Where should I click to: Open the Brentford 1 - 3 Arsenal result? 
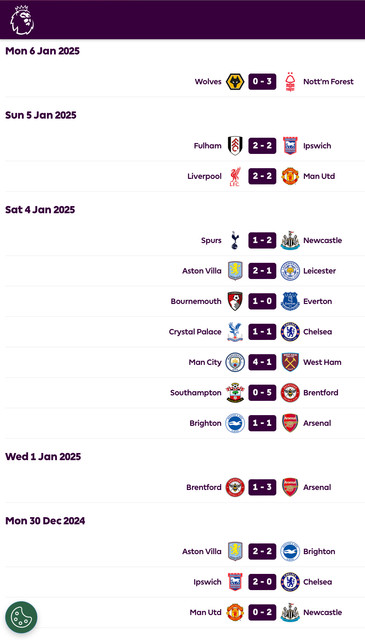click(262, 487)
